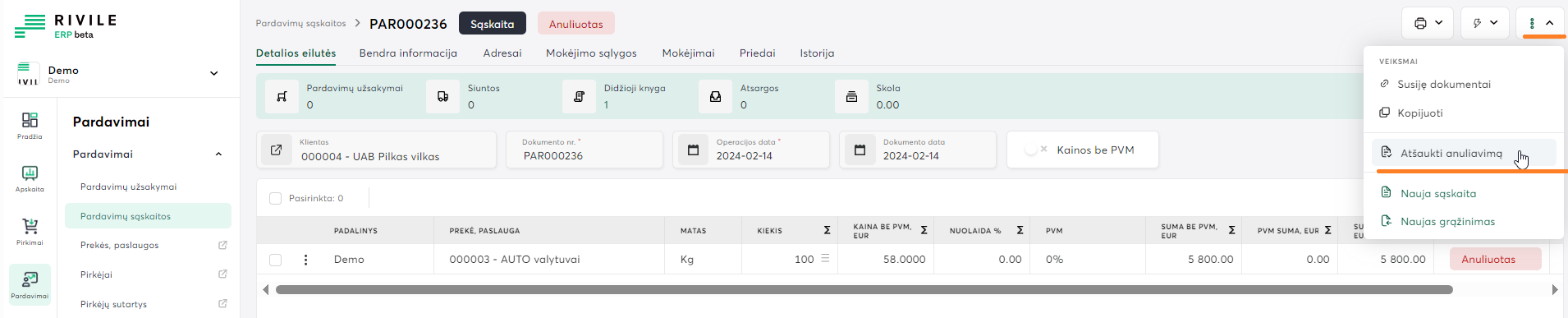Open external link icon beside Pirkėjai
Image resolution: width=1568 pixels, height=318 pixels.
coord(222,274)
